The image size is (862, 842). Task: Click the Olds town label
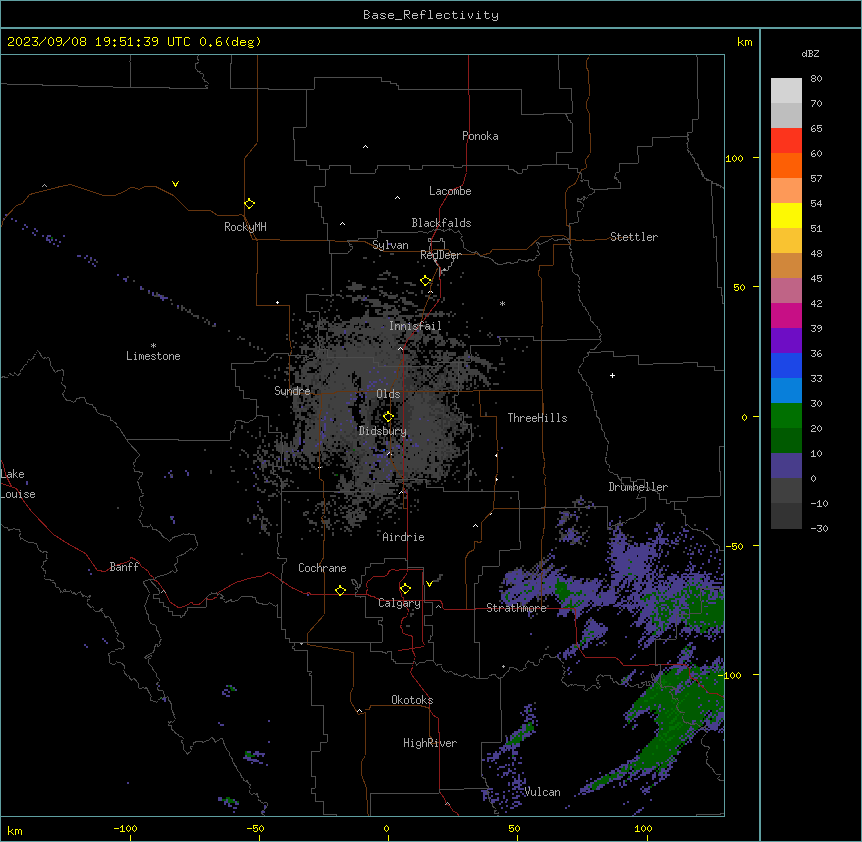point(388,394)
